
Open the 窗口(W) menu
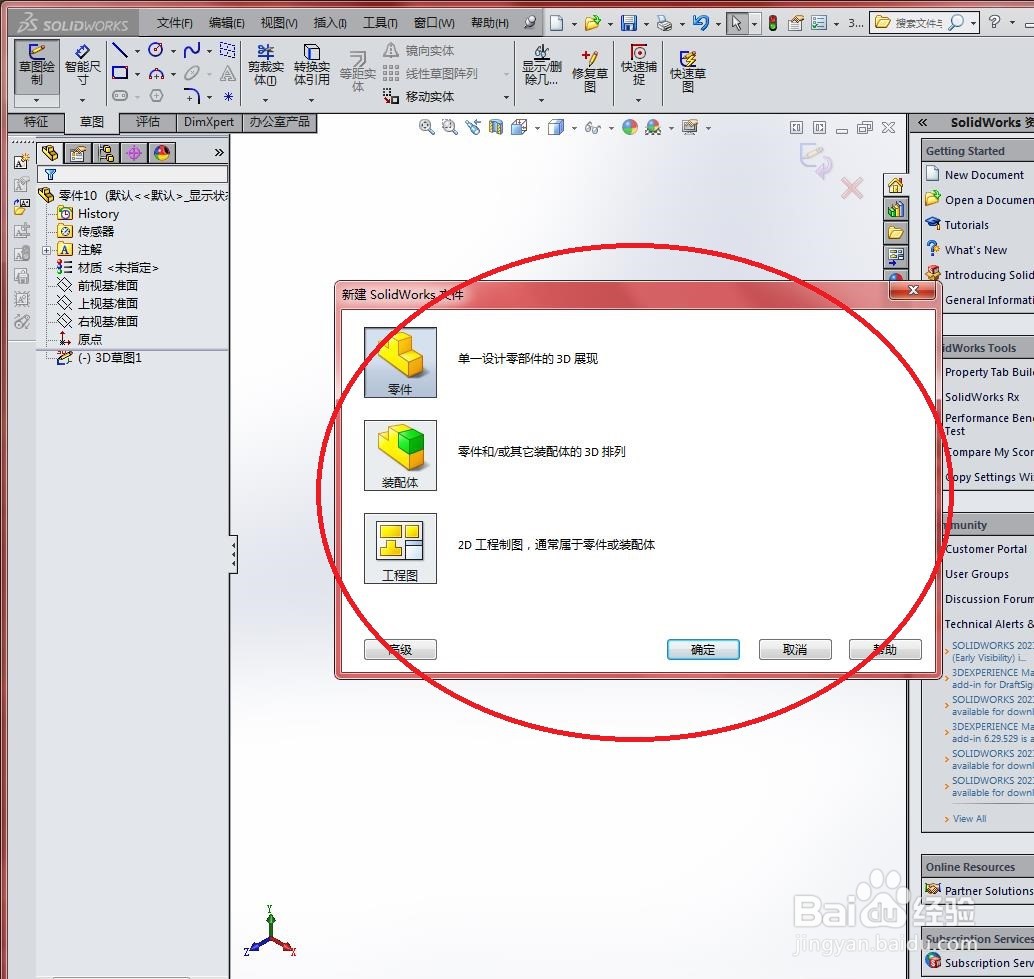point(434,23)
